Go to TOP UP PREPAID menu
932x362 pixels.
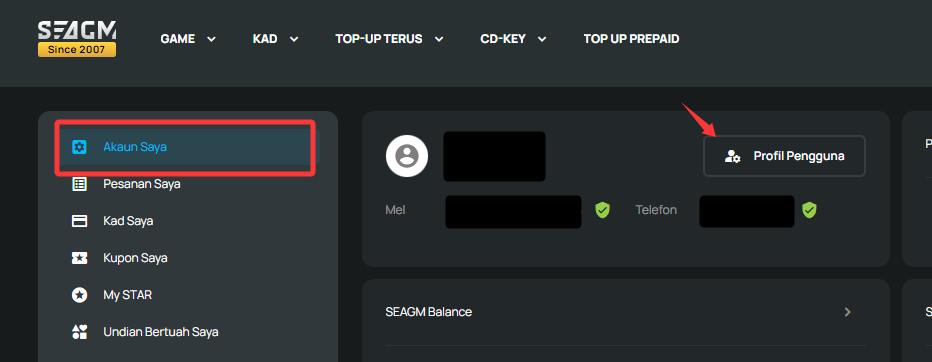click(x=631, y=39)
